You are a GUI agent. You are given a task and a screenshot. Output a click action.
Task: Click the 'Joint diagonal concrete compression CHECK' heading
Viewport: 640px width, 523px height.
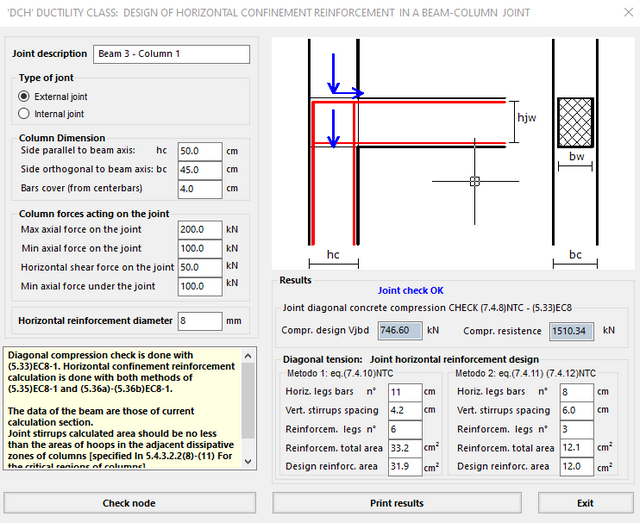[427, 308]
